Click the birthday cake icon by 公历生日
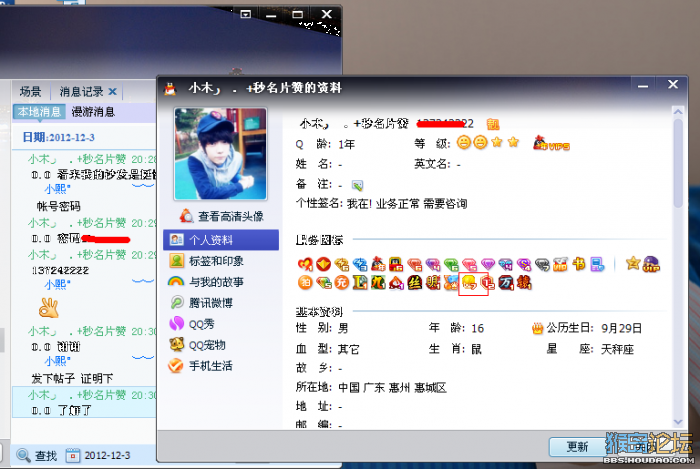700x469 pixels. (538, 328)
